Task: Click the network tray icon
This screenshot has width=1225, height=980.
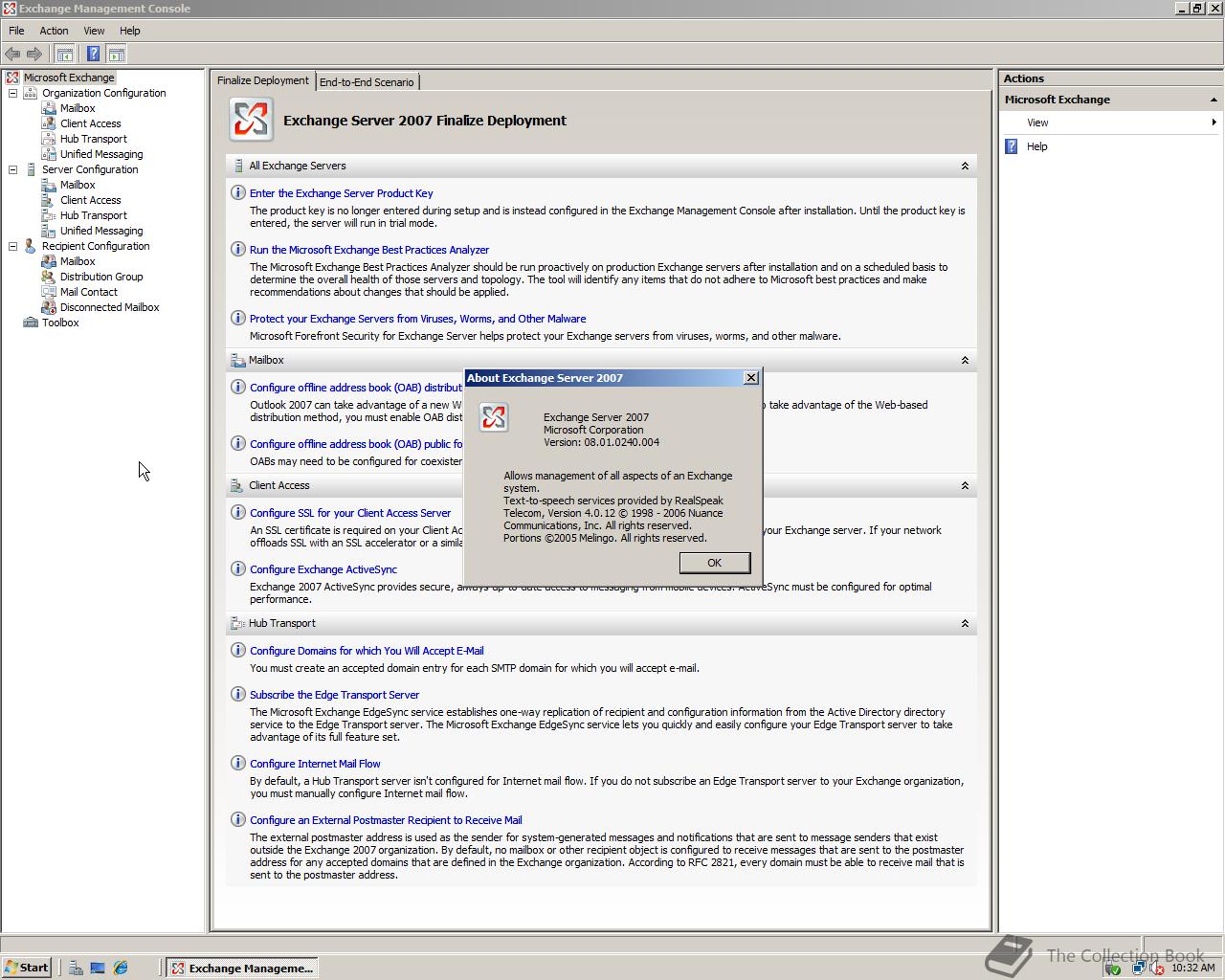Action: pyautogui.click(x=1137, y=968)
